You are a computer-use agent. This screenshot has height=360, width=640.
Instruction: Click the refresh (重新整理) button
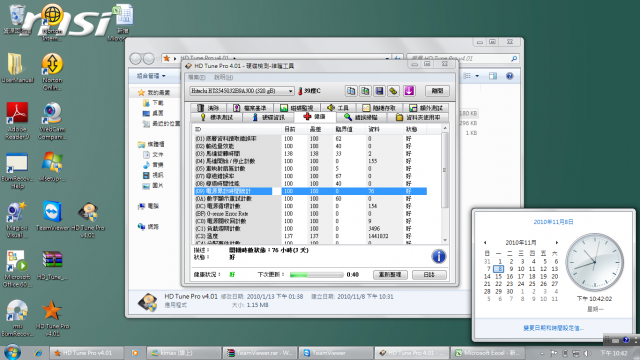390,275
